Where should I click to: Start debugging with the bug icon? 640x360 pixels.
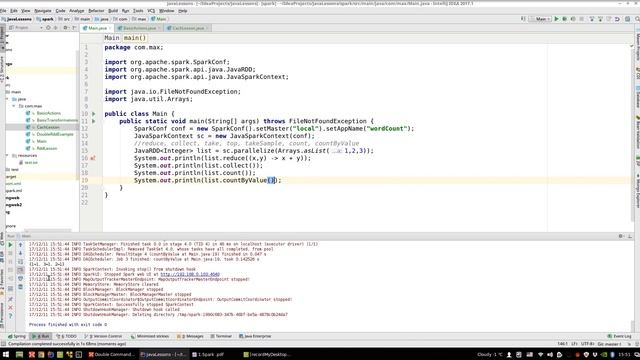[x=564, y=19]
